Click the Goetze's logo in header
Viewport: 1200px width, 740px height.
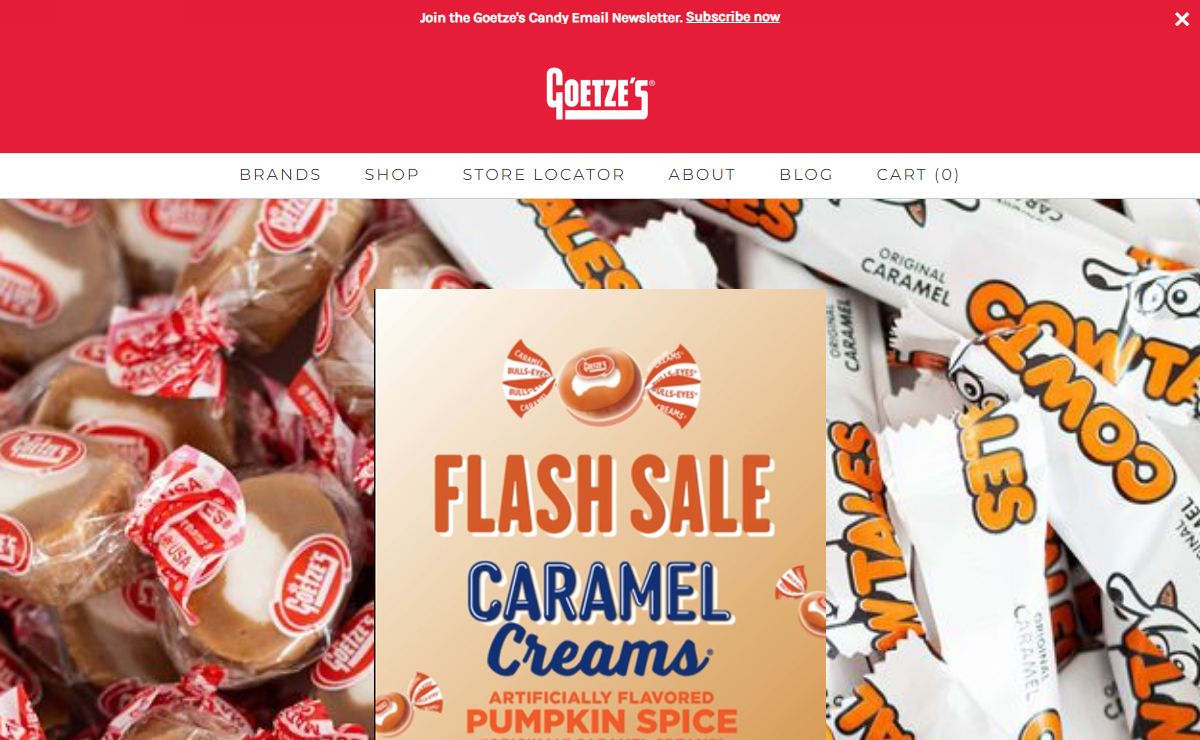click(x=600, y=93)
